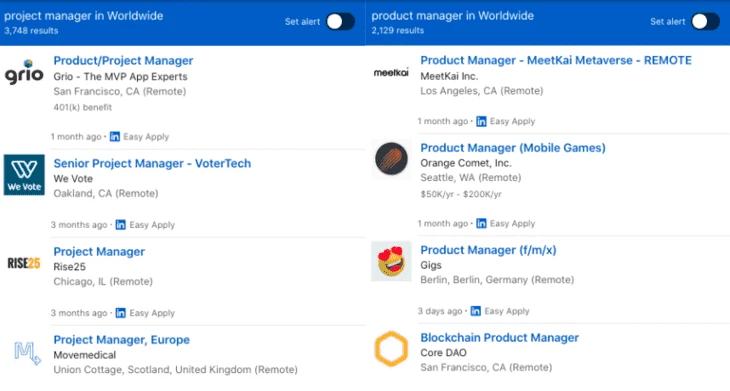Click the Core DAO hexagon logo
Screen dimensions: 730x391
click(391, 349)
